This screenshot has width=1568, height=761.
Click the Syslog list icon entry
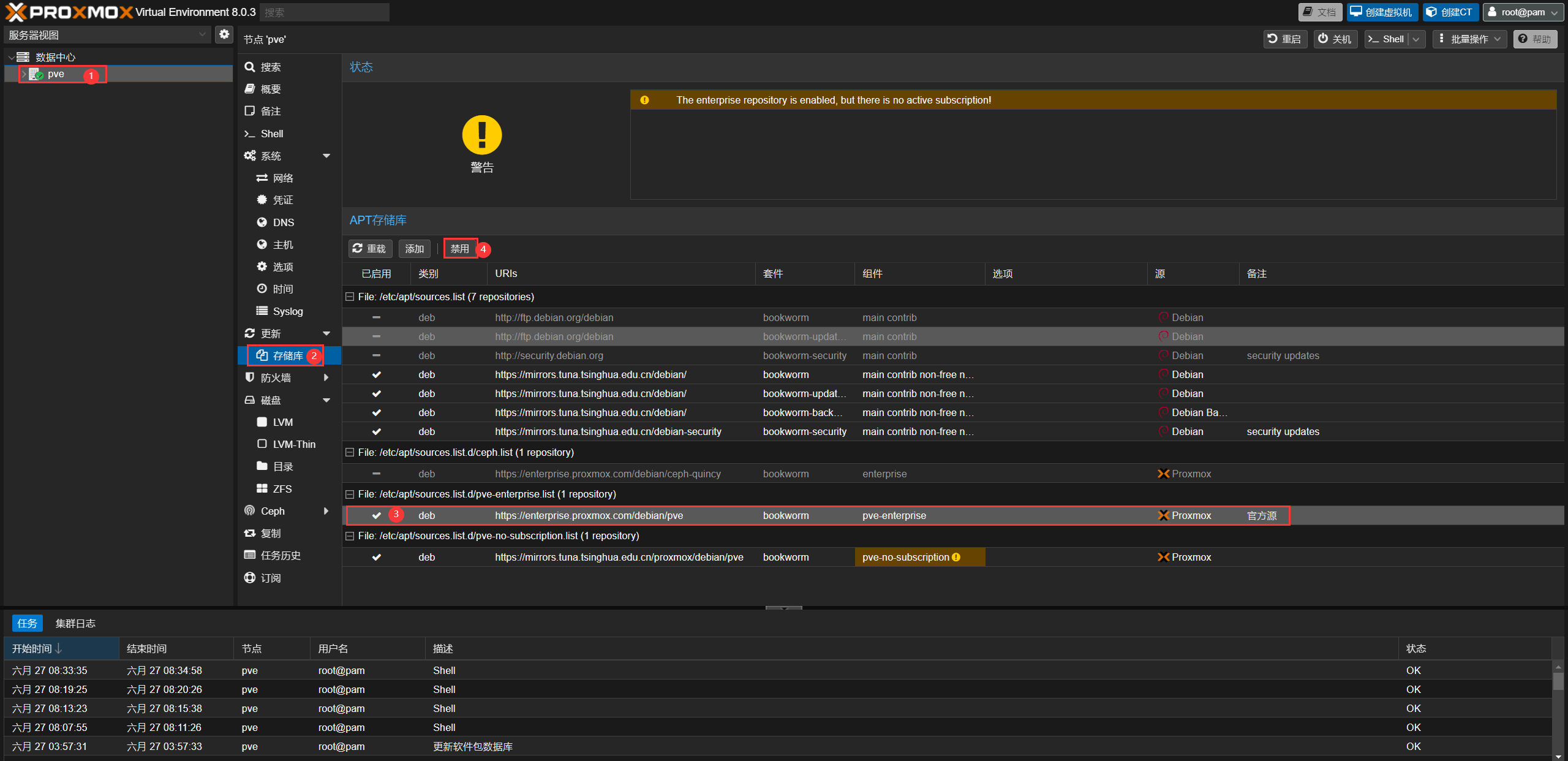[262, 311]
